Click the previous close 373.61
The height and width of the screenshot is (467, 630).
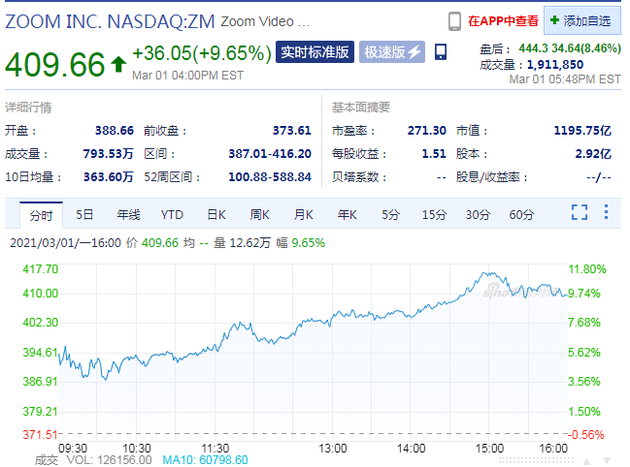(292, 131)
